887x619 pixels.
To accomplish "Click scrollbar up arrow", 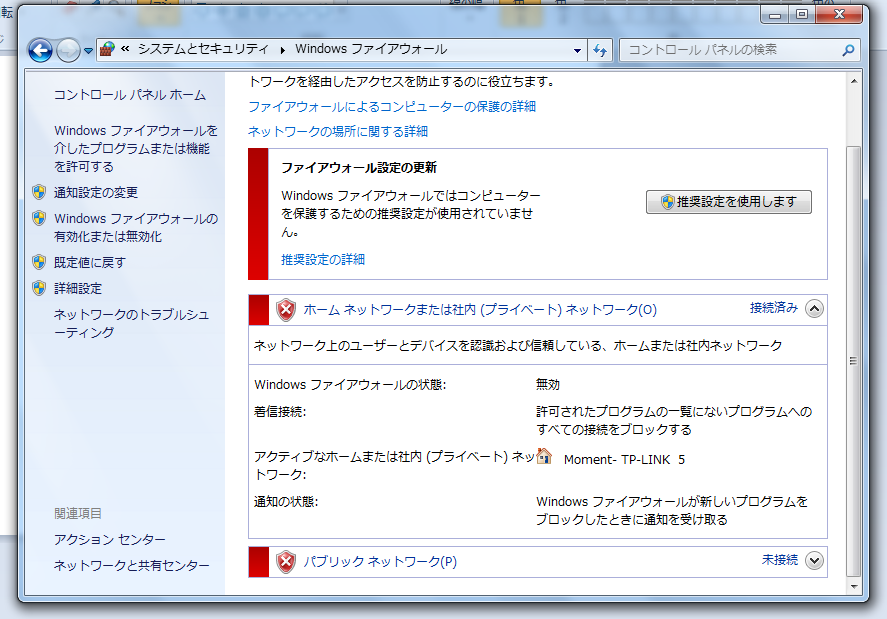I will 854,81.
